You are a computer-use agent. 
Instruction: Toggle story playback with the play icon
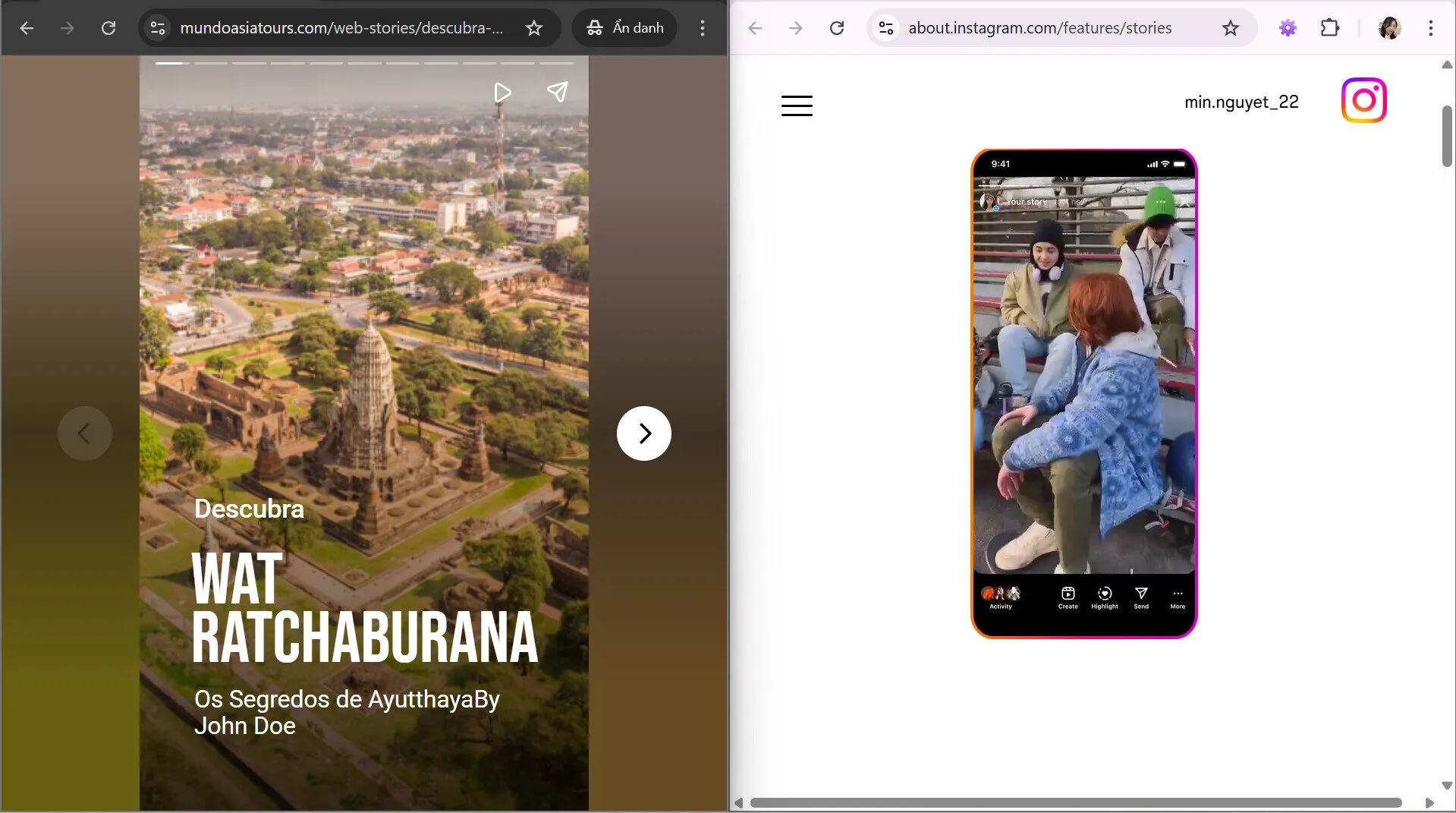[502, 92]
